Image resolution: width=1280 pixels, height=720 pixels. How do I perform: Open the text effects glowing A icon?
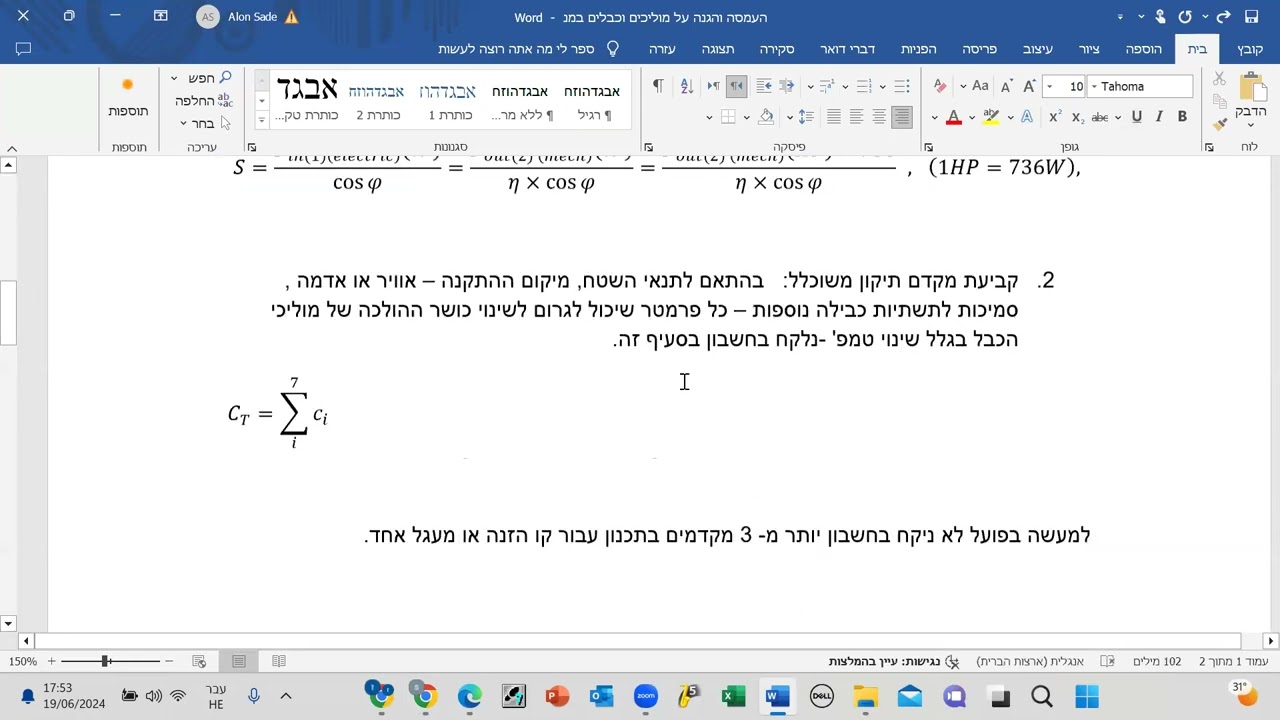pos(1026,117)
